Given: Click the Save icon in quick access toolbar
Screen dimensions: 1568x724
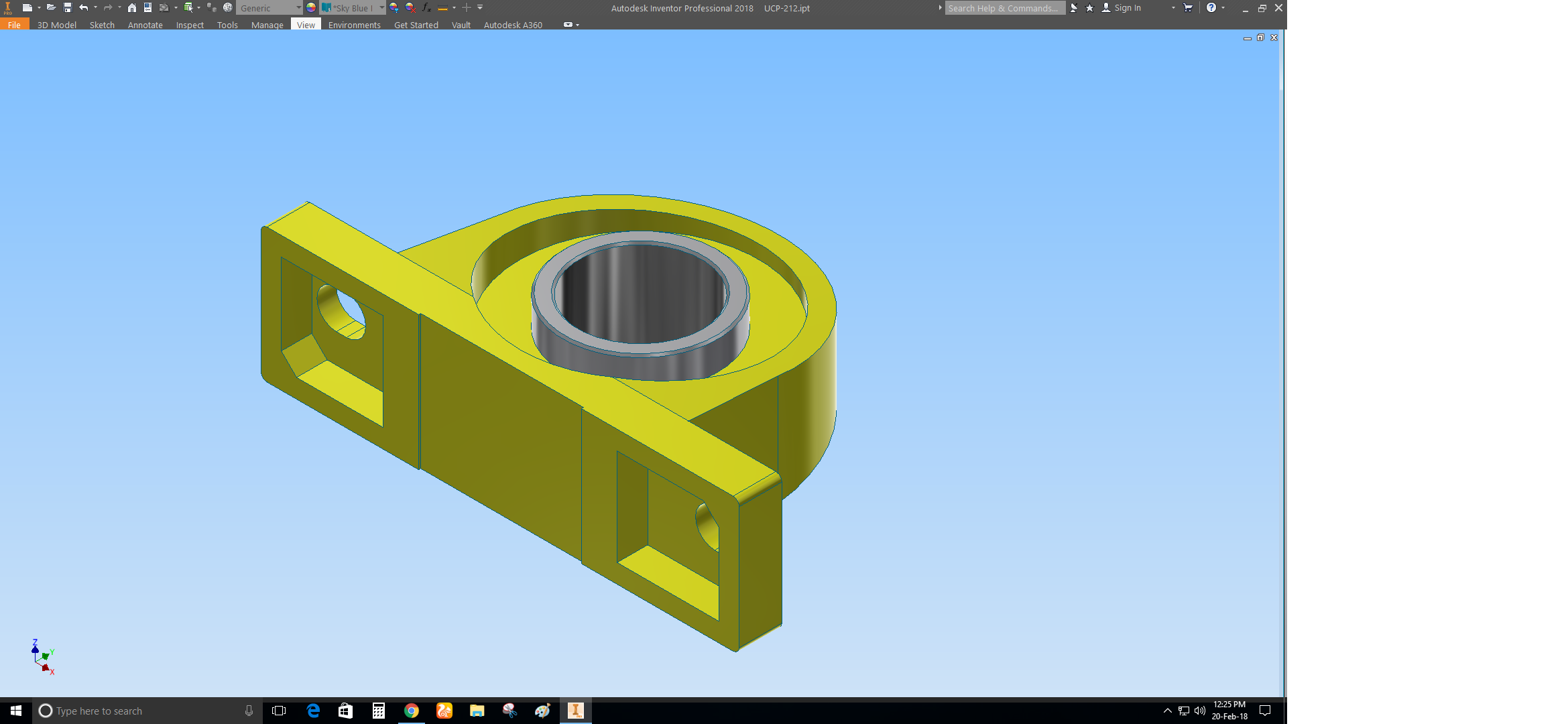Looking at the screenshot, I should point(68,7).
